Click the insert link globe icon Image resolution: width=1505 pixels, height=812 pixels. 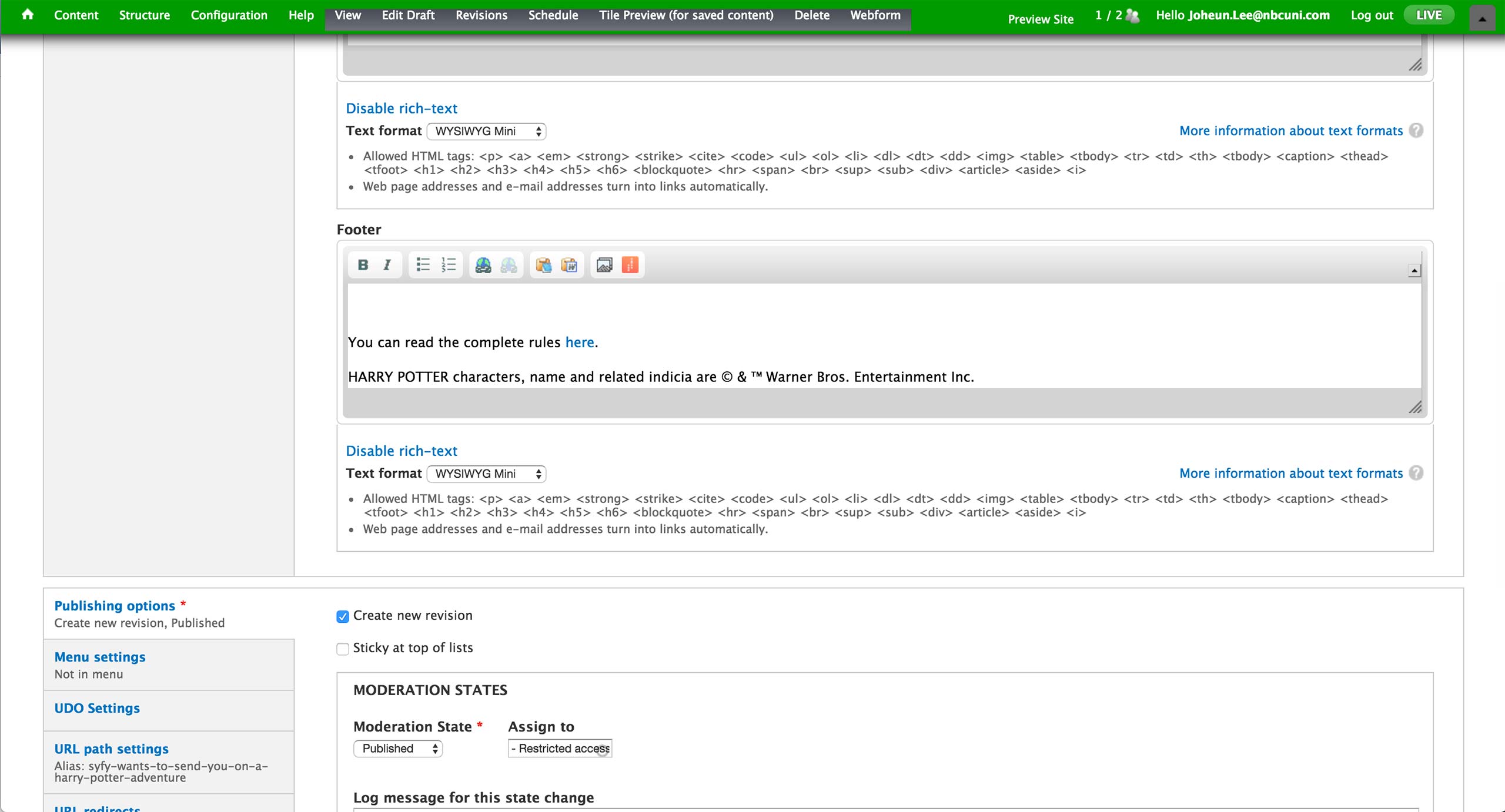pyautogui.click(x=483, y=265)
